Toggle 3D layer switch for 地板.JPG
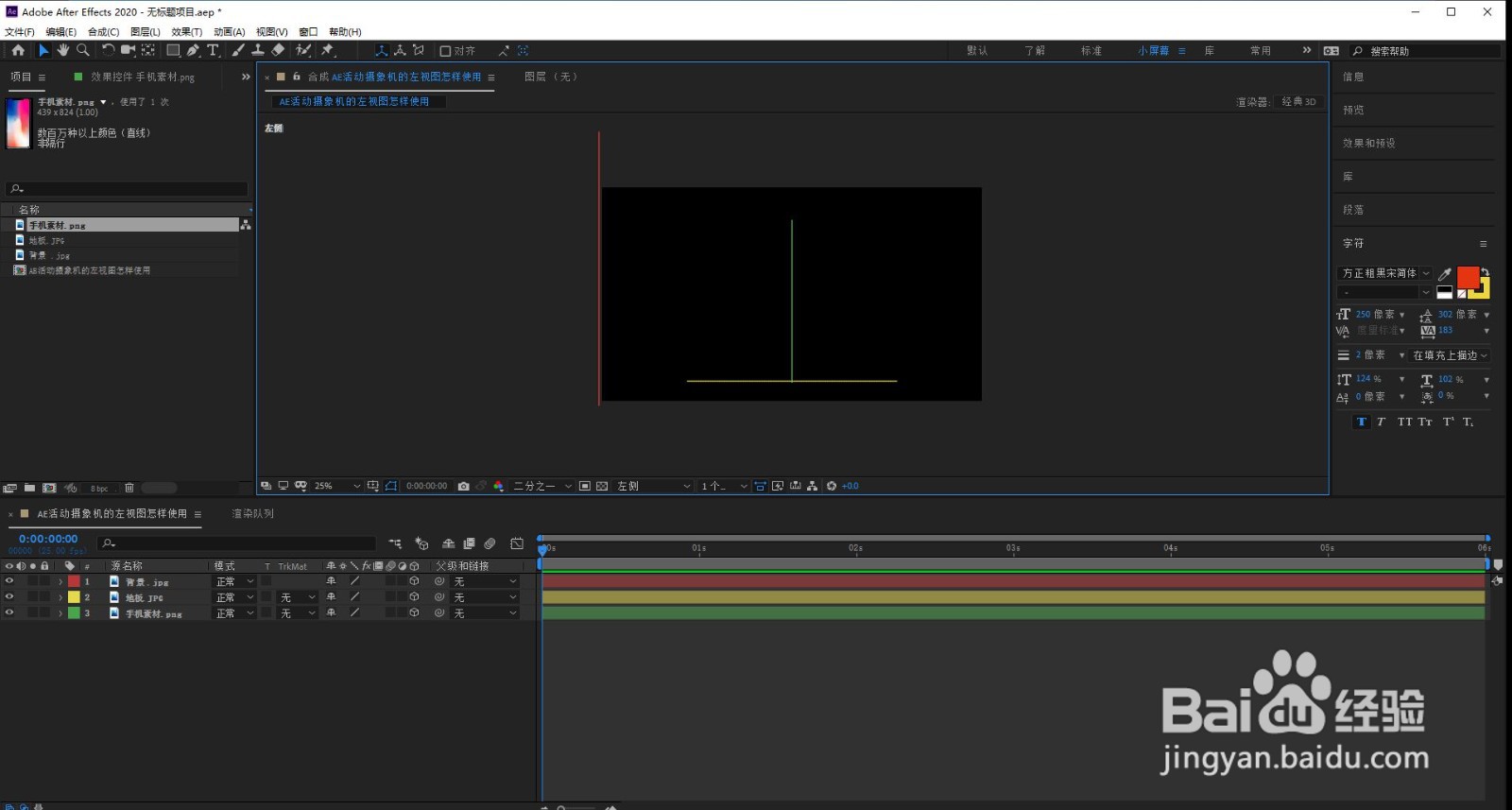 click(414, 597)
